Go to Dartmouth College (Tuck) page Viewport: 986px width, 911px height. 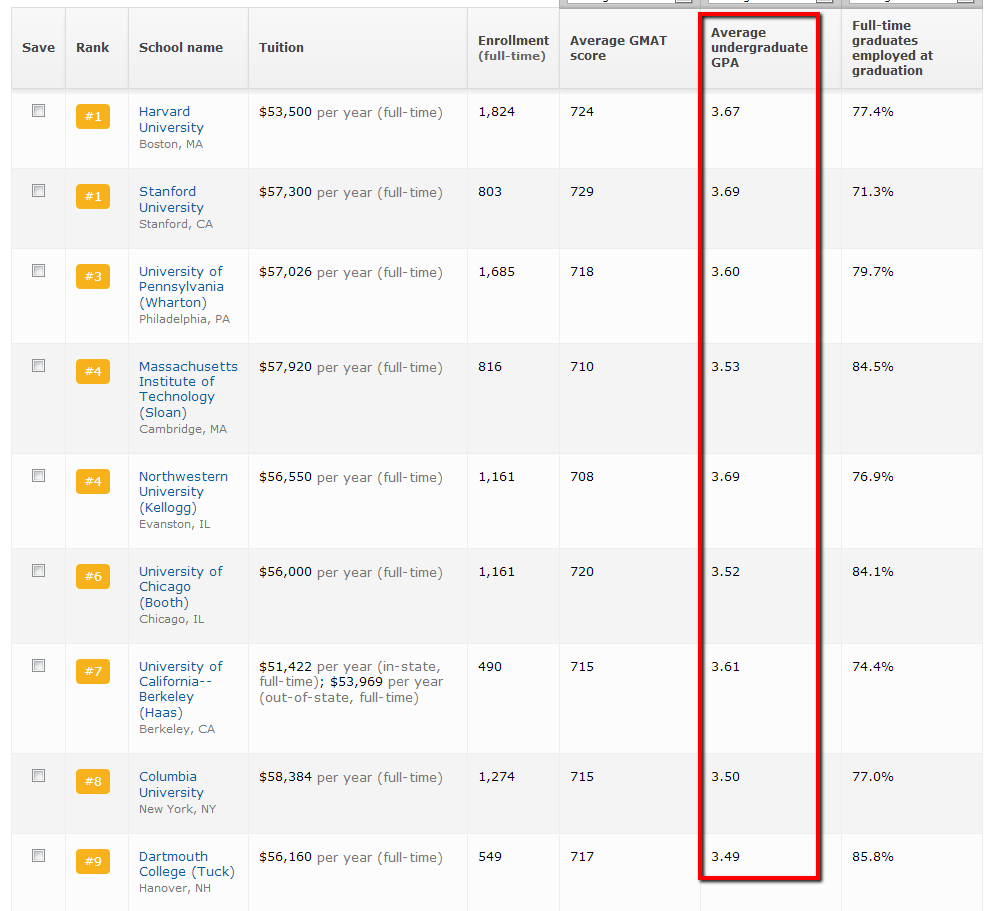tap(187, 864)
